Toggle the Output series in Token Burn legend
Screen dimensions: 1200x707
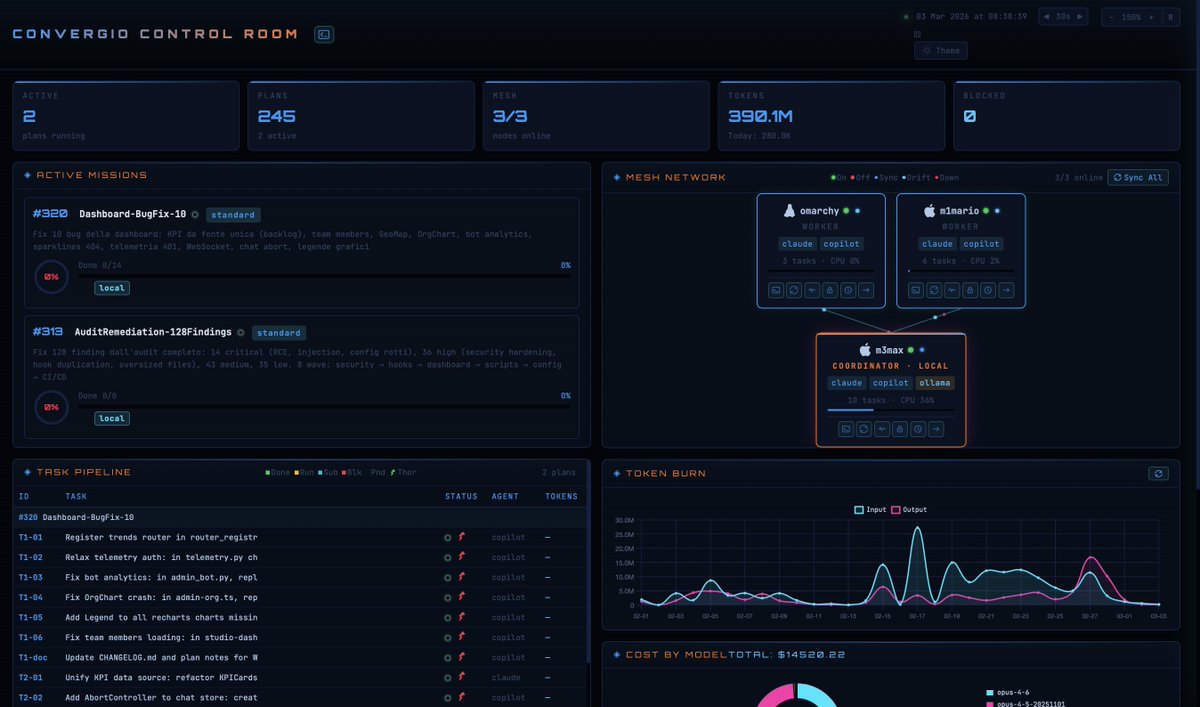coord(909,510)
